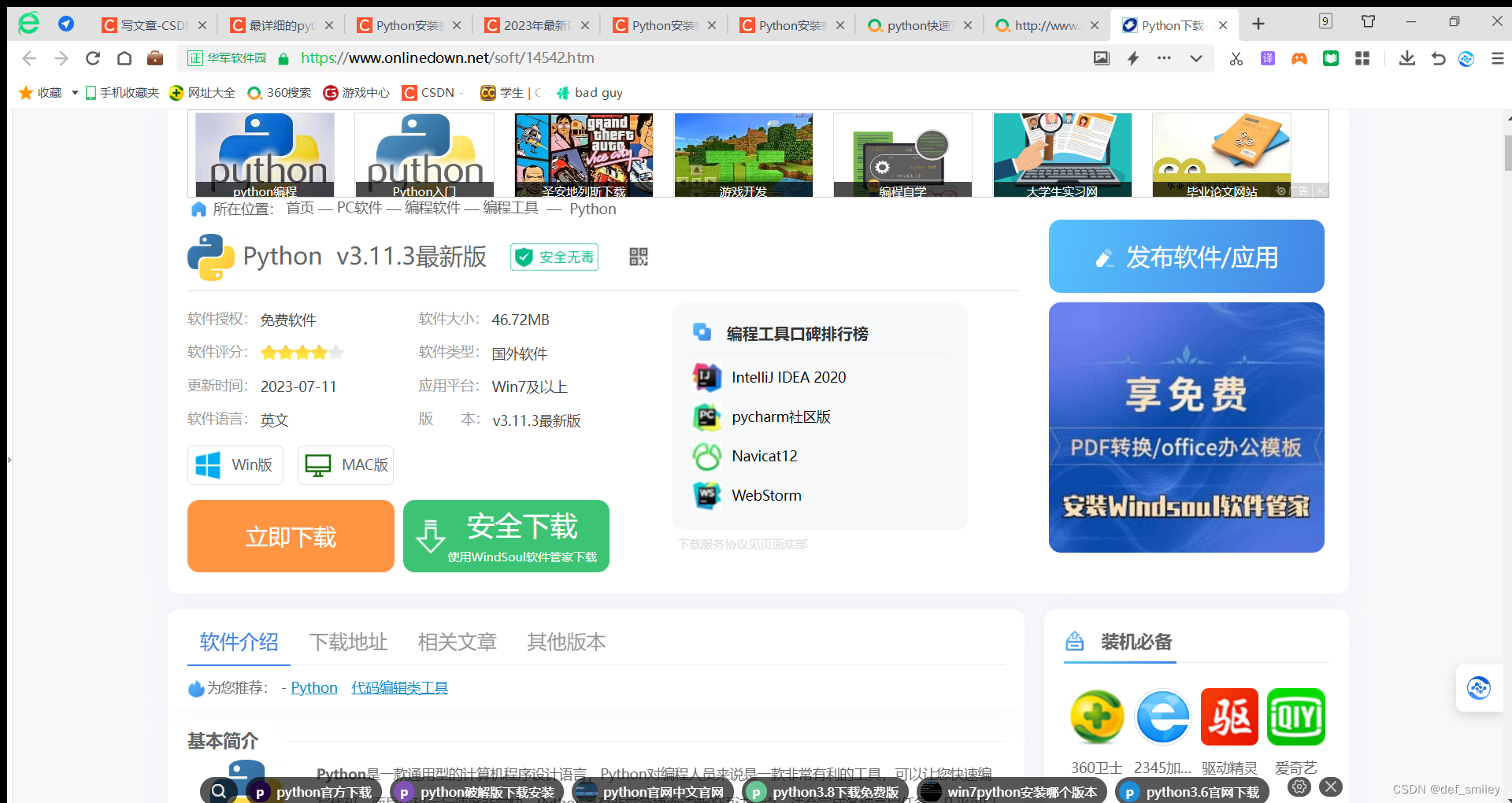Open the downloads manager icon
1512x803 pixels.
coord(1407,58)
